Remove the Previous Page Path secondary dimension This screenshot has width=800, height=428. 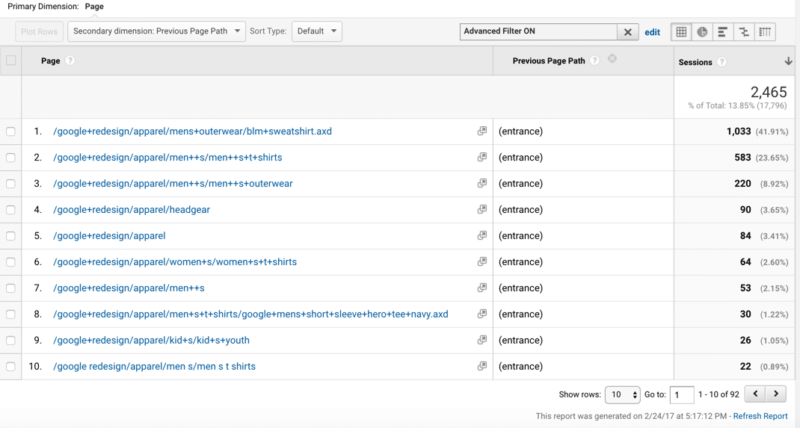pyautogui.click(x=612, y=59)
